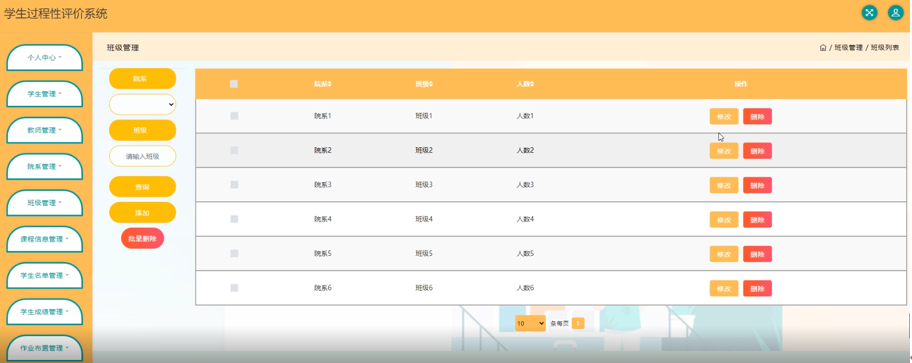Click the 添加 button
Viewport: 912px width, 363px height.
pos(142,212)
